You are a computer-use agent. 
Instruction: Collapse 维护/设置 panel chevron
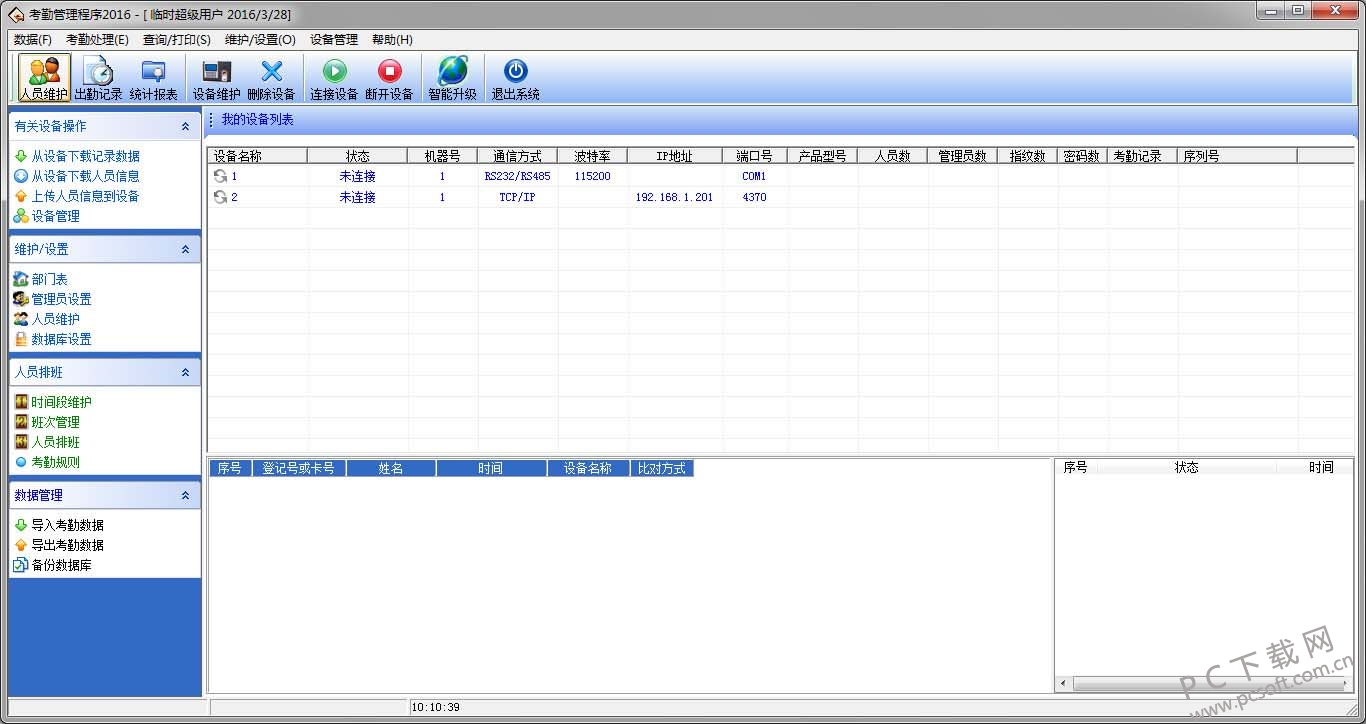point(185,249)
